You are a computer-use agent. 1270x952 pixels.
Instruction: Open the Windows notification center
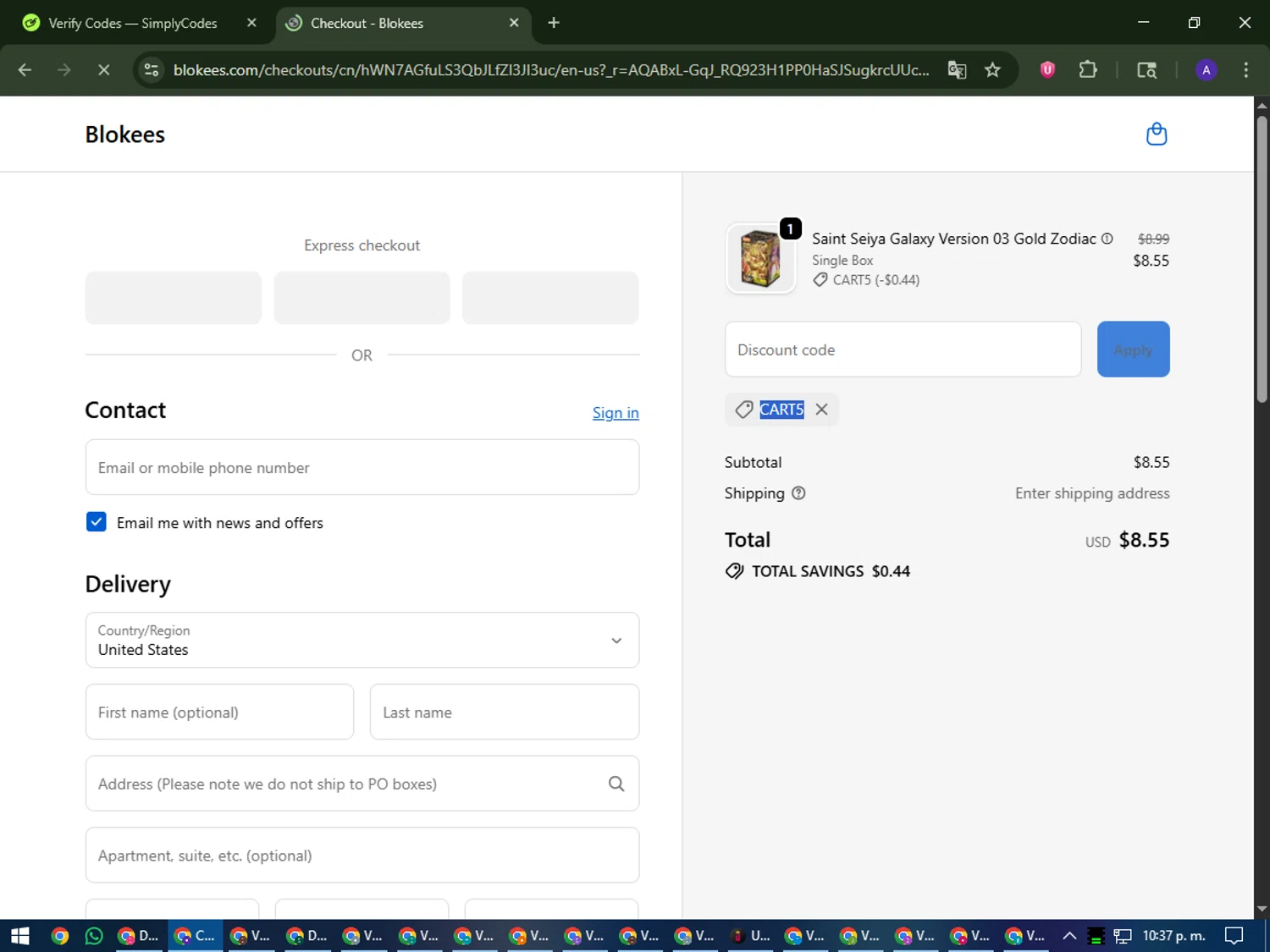click(x=1234, y=935)
